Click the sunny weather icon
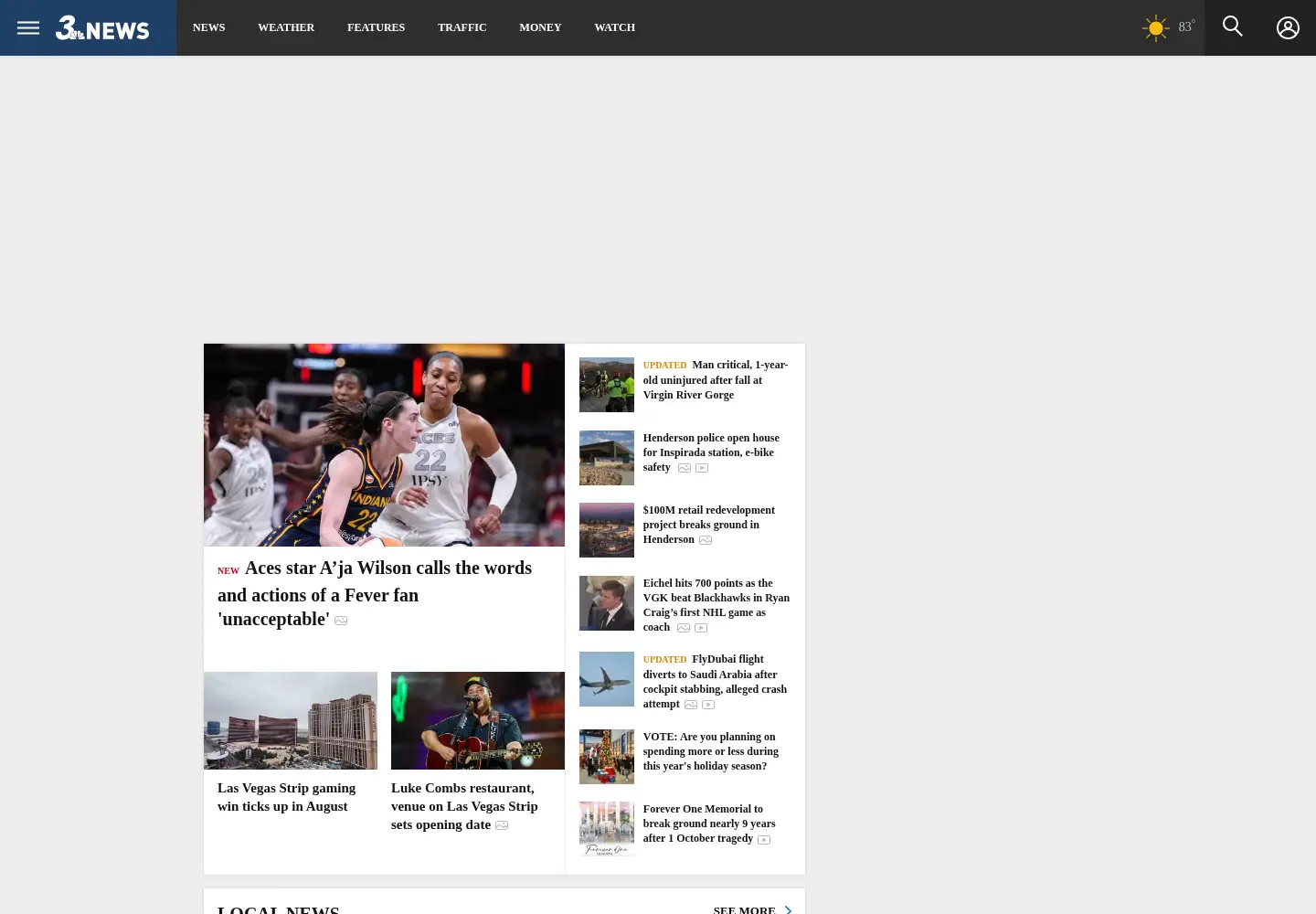Screen dimensions: 1316x914 pos(1156,28)
